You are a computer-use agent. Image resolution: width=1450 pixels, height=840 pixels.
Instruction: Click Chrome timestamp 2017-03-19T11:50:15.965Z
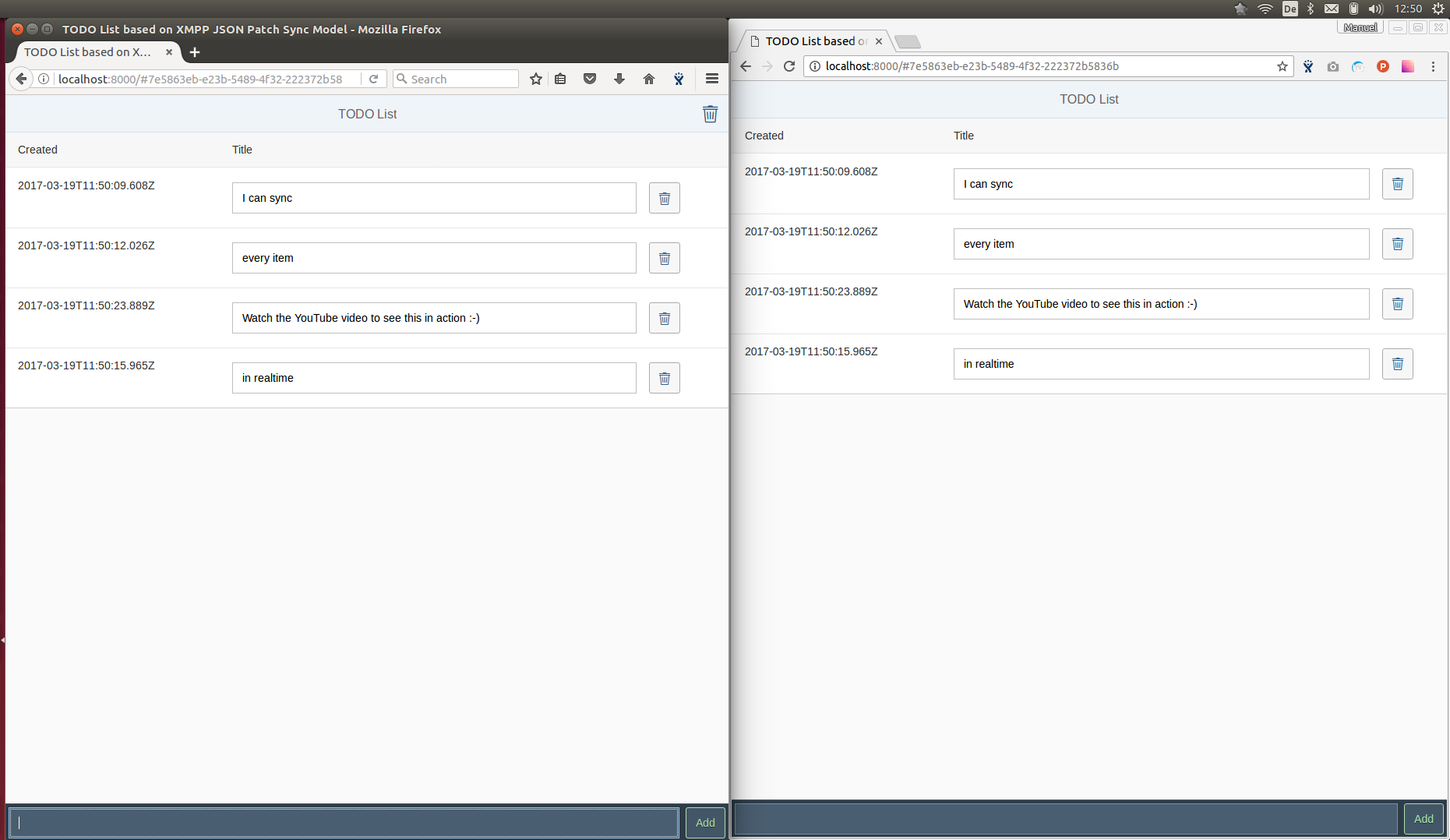[x=811, y=351]
